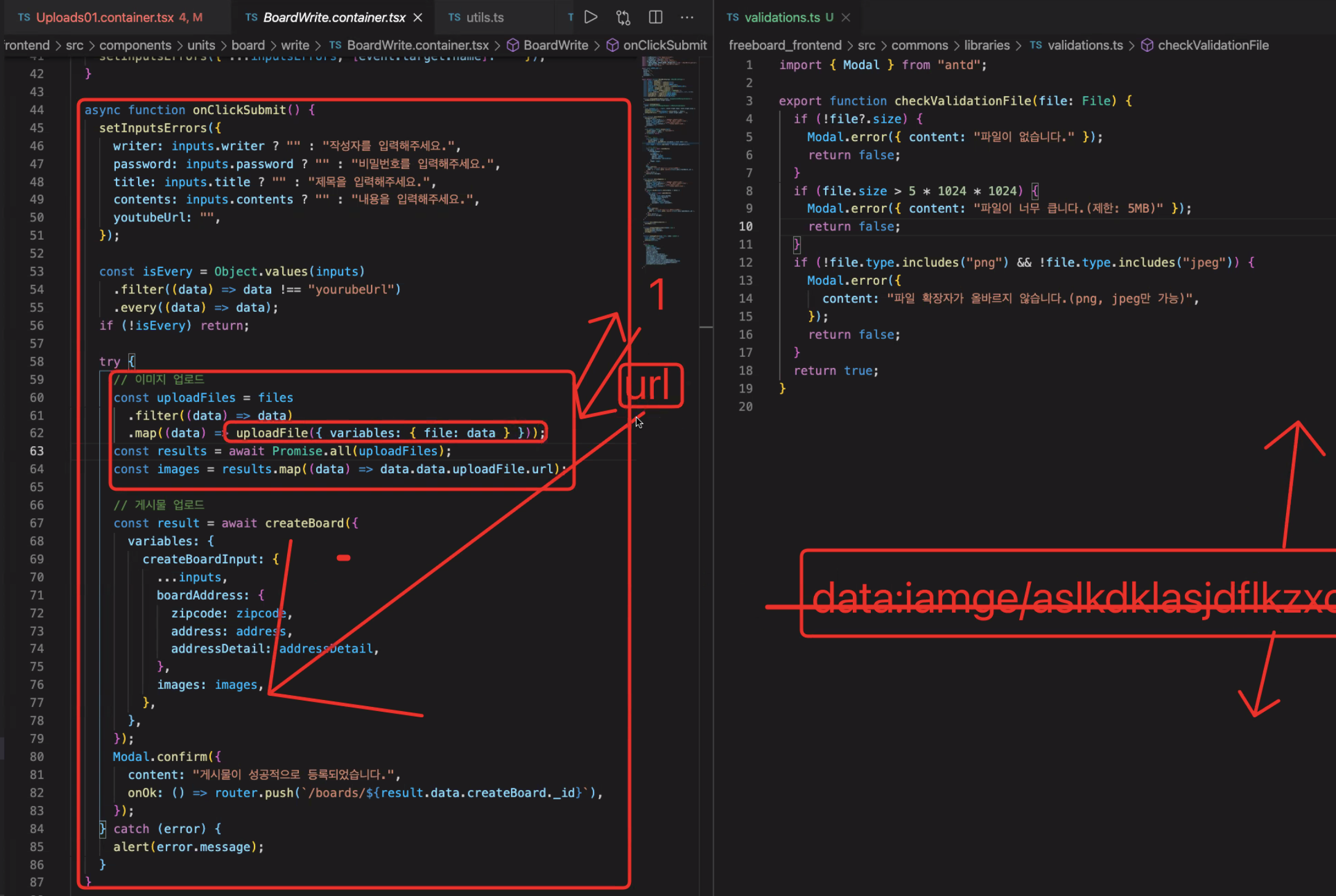Click line number 63 in the gutter
Viewport: 1336px width, 896px height.
[x=37, y=451]
